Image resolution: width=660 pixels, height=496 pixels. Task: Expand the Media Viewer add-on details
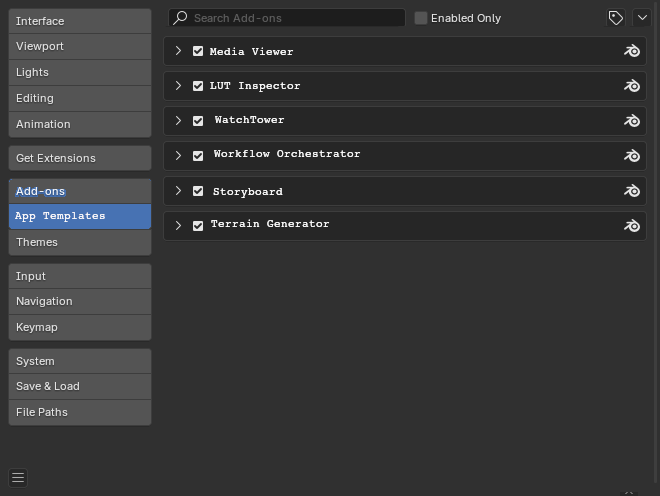[178, 51]
